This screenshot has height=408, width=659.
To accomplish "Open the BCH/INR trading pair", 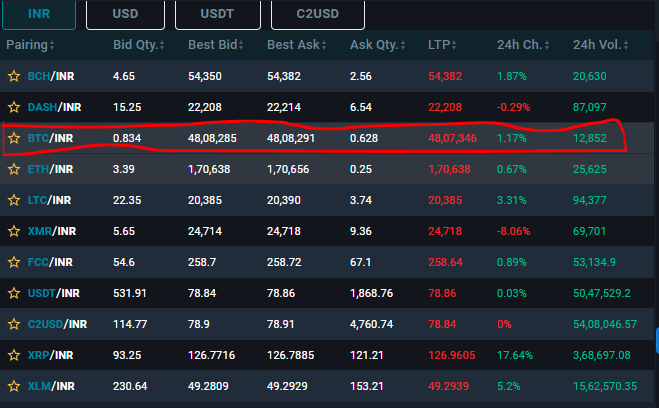I will pos(51,76).
